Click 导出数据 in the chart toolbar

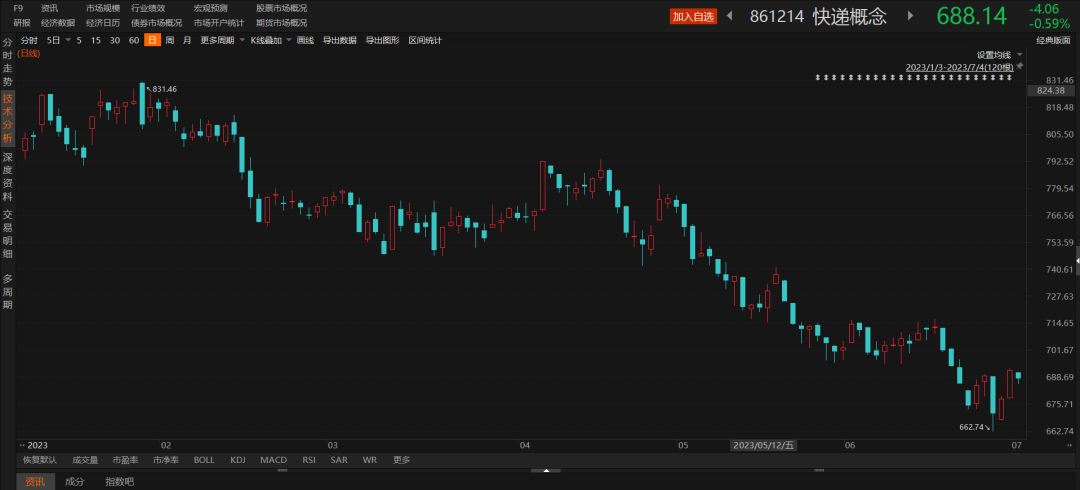pos(339,40)
